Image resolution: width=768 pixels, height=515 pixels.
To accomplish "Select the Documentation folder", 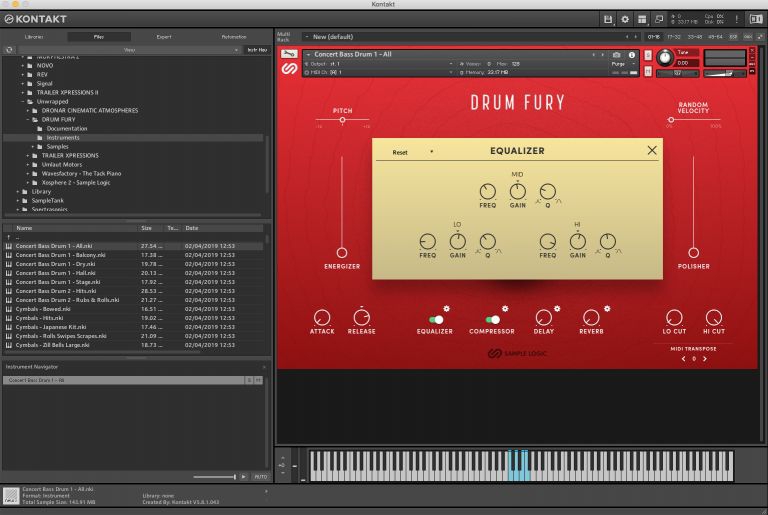I will click(67, 128).
